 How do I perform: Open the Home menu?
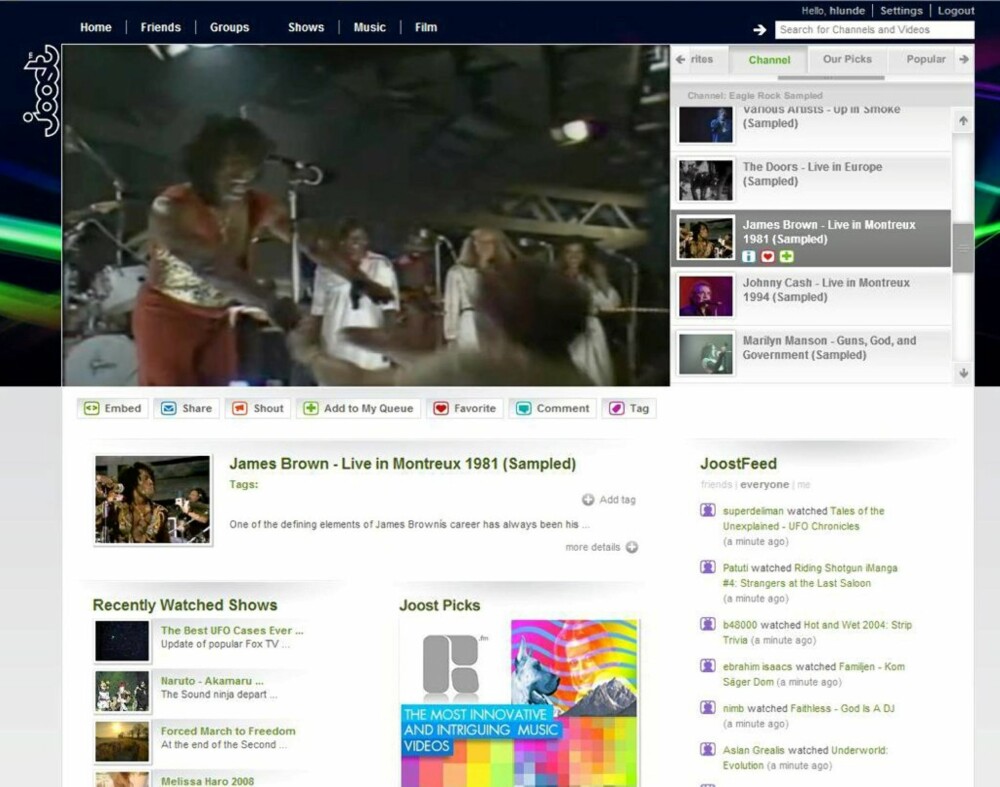[x=96, y=27]
